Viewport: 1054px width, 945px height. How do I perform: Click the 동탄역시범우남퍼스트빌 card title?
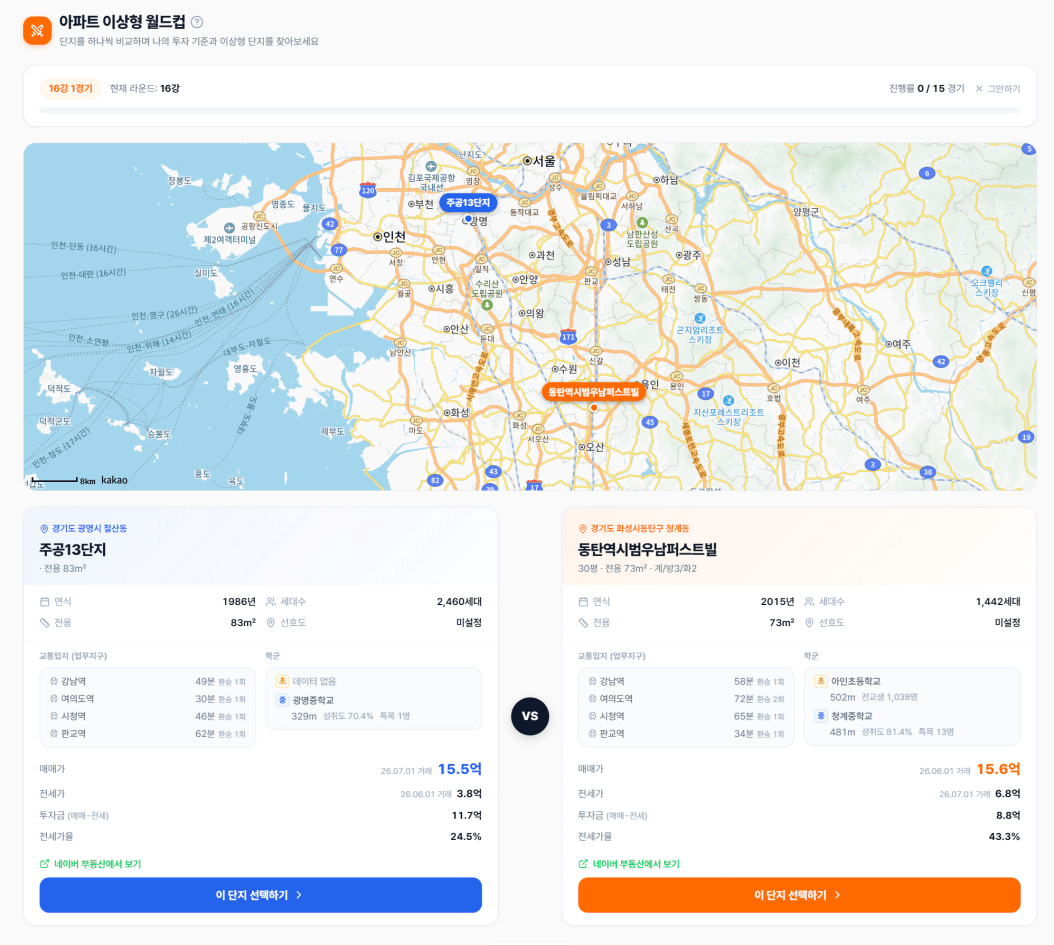coord(647,550)
